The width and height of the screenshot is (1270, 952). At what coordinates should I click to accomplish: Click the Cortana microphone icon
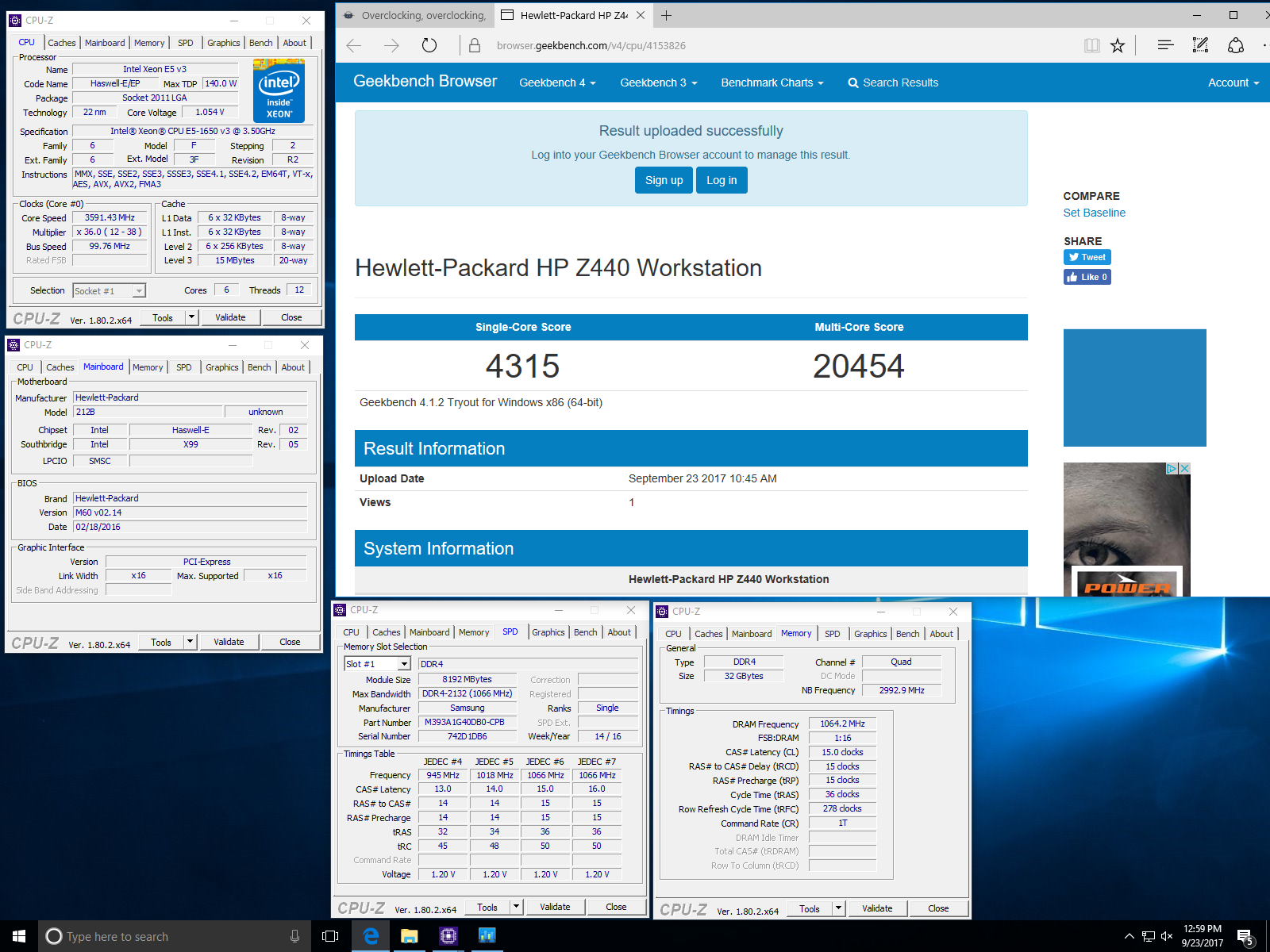[294, 936]
